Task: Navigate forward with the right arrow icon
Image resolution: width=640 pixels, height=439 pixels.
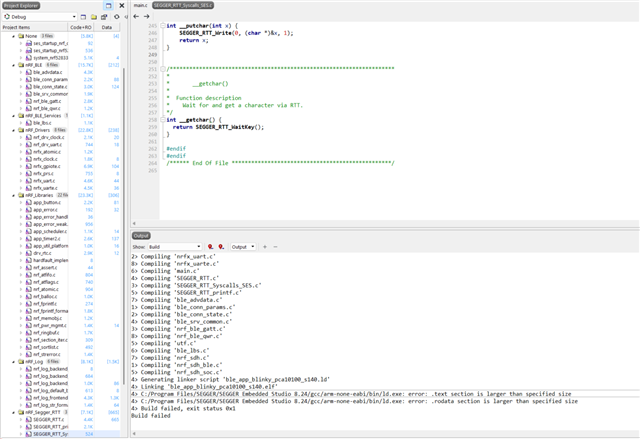Action: tap(147, 17)
